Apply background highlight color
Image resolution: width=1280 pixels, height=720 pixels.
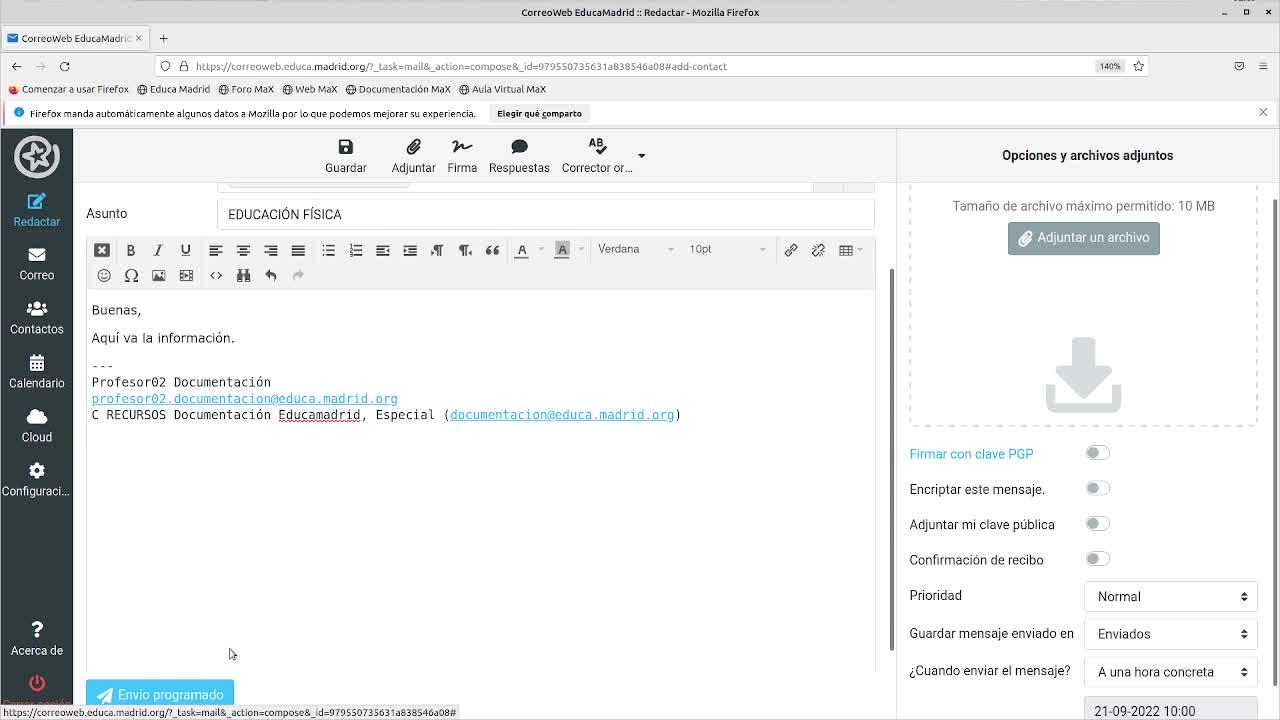pos(562,250)
